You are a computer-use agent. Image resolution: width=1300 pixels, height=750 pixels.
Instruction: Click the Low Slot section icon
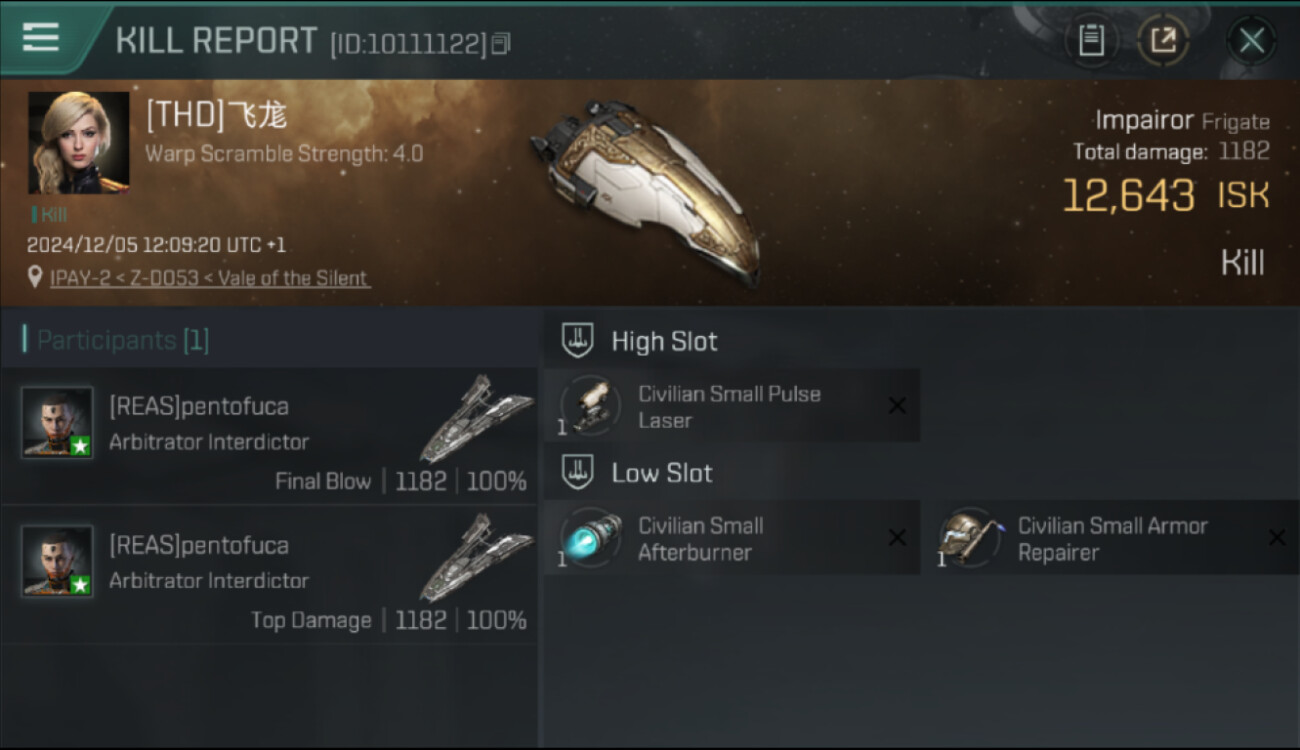tap(577, 472)
